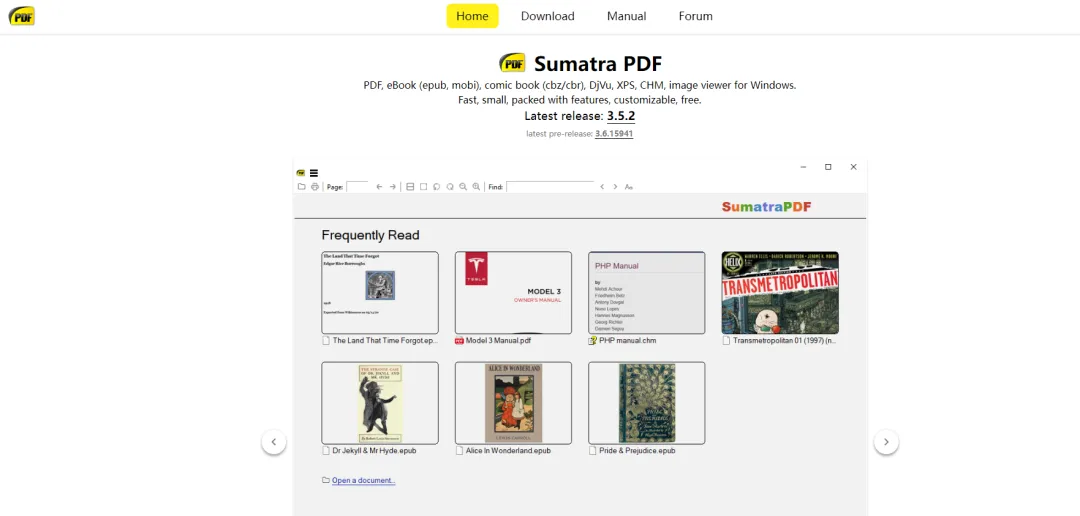
Task: Go to previous page with the left arrow
Action: pyautogui.click(x=380, y=187)
